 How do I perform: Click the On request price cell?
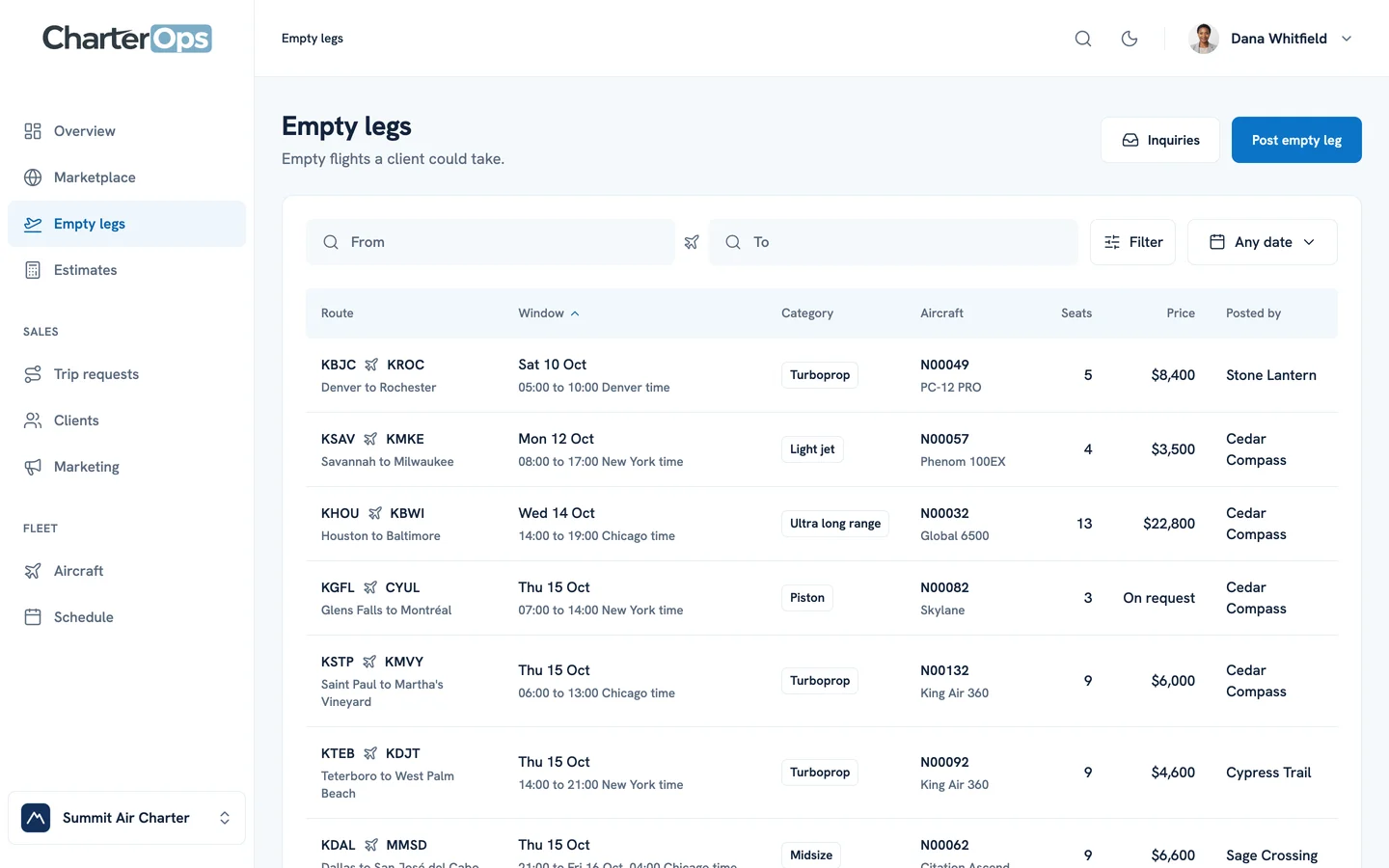click(1159, 598)
